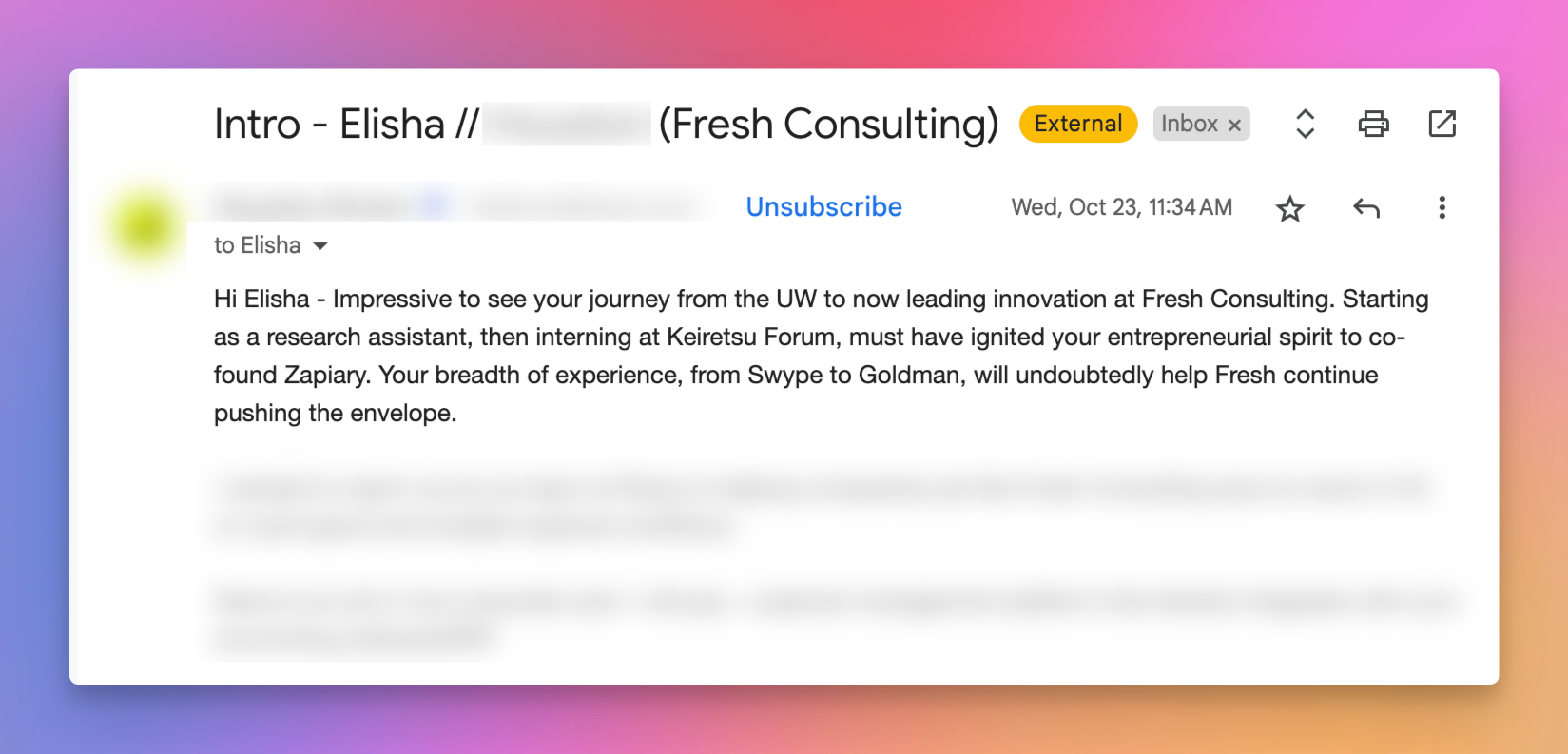Print the email with the printer icon
The width and height of the screenshot is (1568, 754).
1373,124
